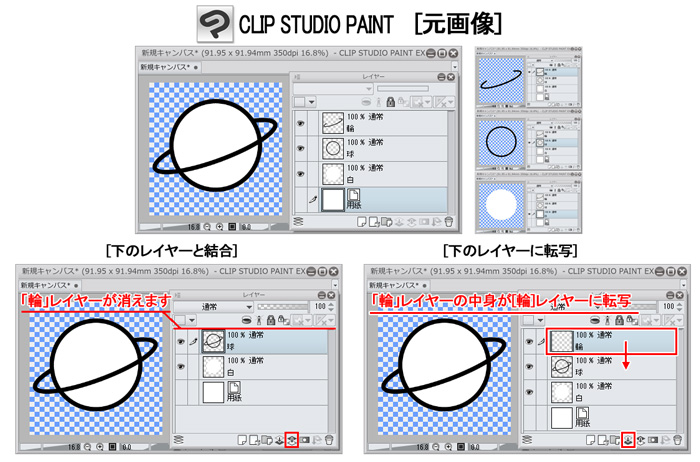Viewport: 700px width, 462px height.
Task: Click New Layer Folder icon in 下のレイヤーに転写 window
Action: coord(615,440)
